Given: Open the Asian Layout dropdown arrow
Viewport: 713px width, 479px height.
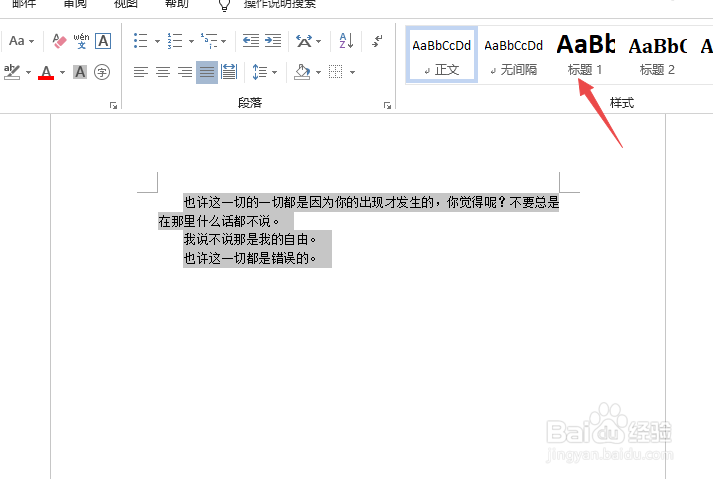Looking at the screenshot, I should tap(318, 41).
